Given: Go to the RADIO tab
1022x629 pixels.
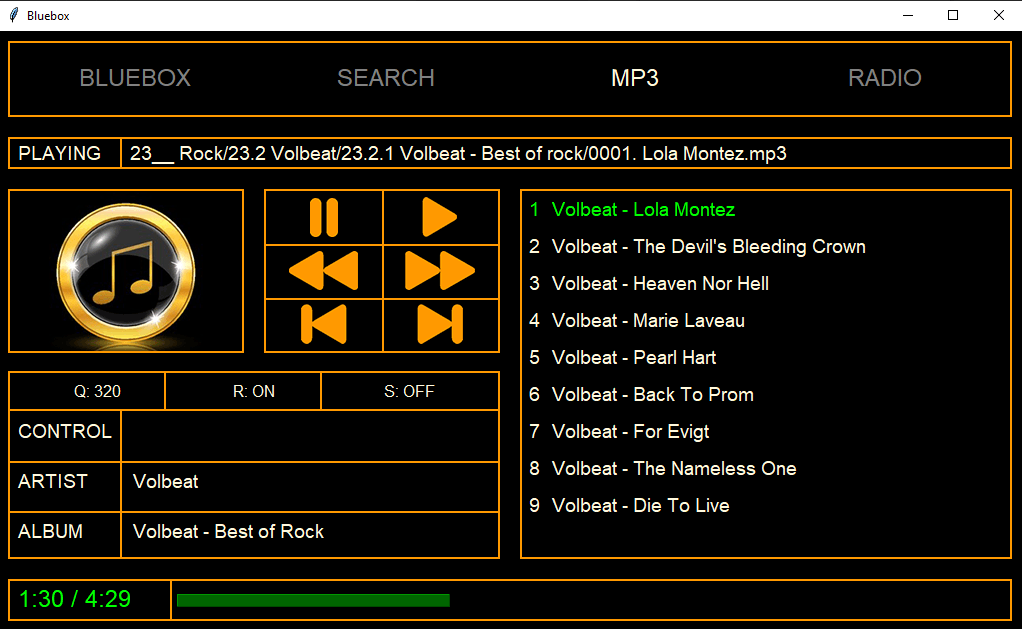Looking at the screenshot, I should (884, 78).
